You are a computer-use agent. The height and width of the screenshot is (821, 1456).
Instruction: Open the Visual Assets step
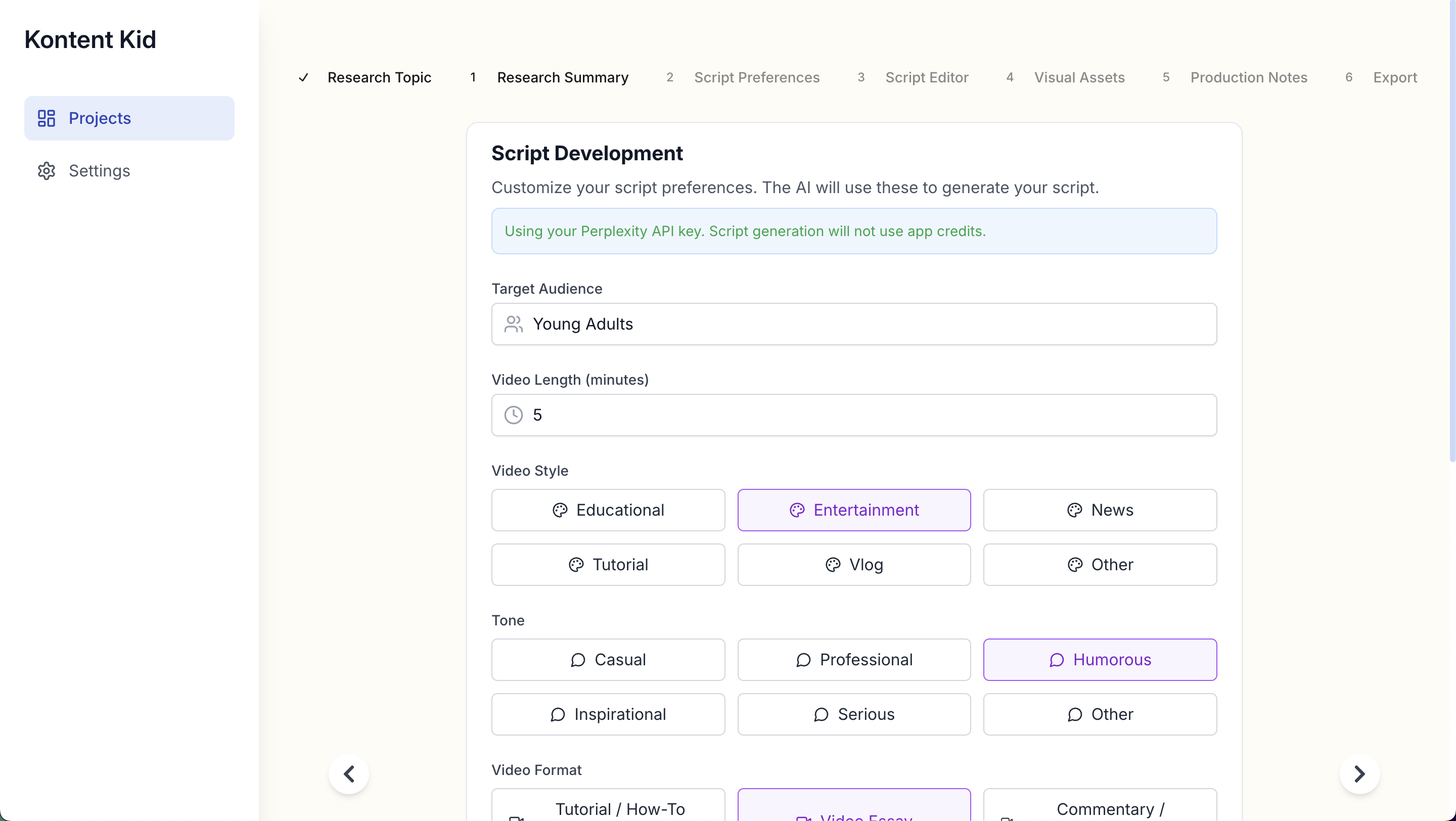[x=1079, y=77]
